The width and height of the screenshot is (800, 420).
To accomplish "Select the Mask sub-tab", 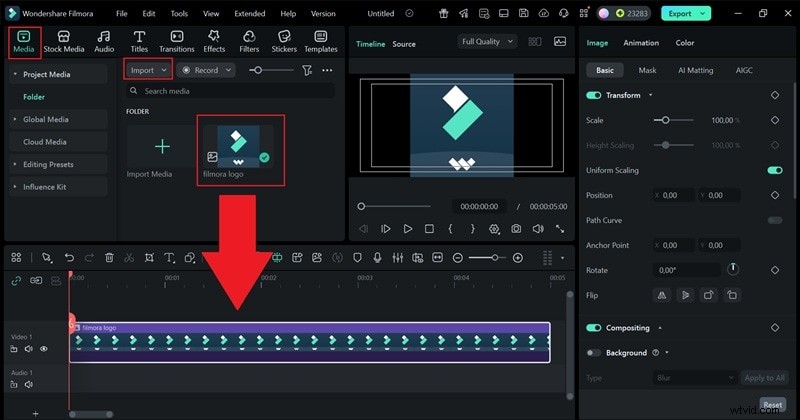I will click(x=647, y=70).
